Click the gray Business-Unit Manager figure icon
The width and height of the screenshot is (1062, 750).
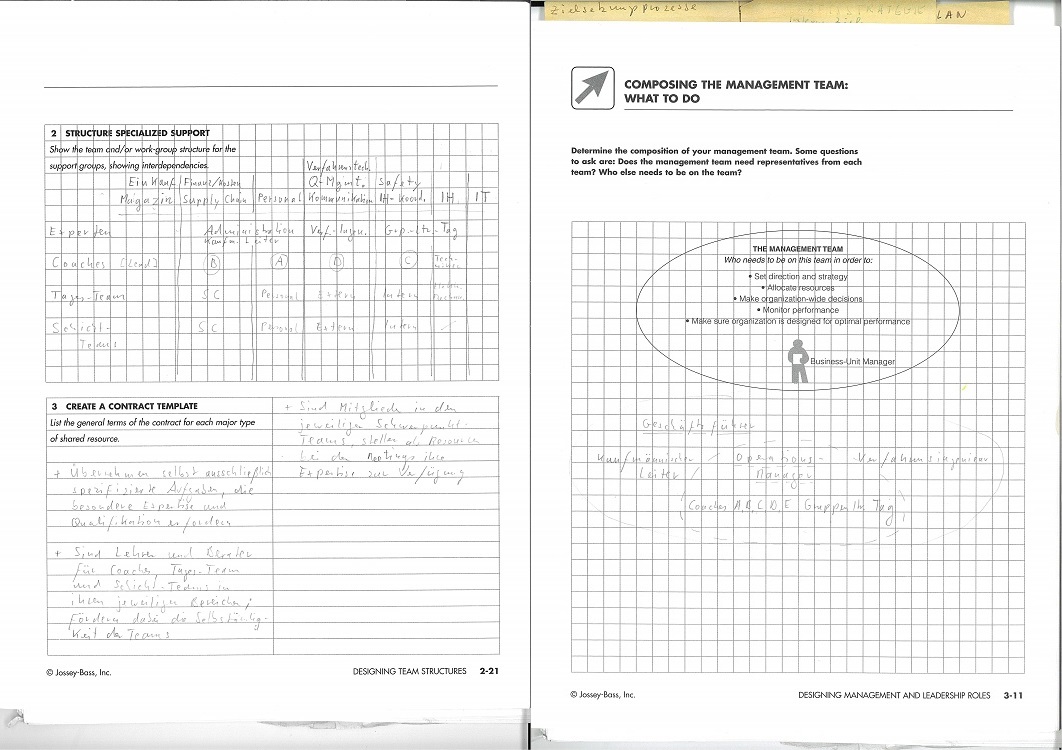[x=798, y=362]
